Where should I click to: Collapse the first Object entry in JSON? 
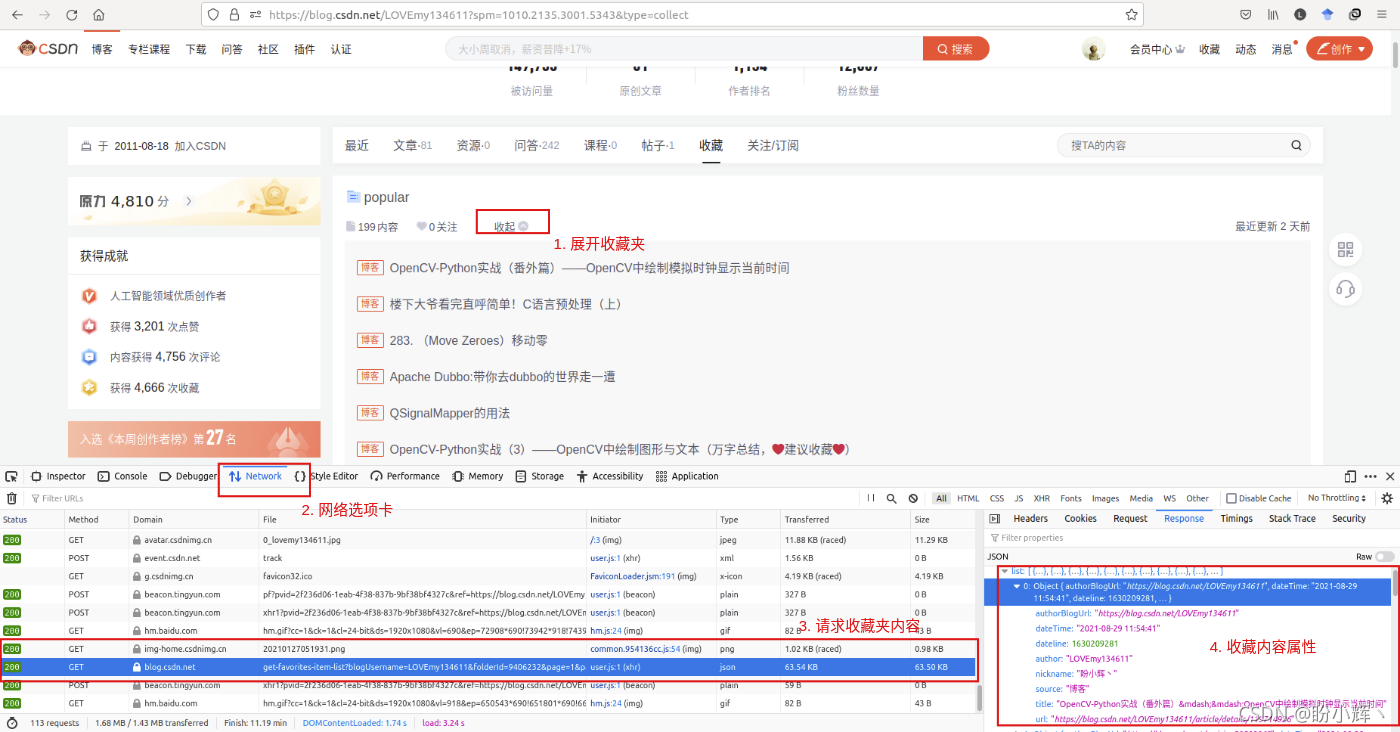(x=1017, y=586)
